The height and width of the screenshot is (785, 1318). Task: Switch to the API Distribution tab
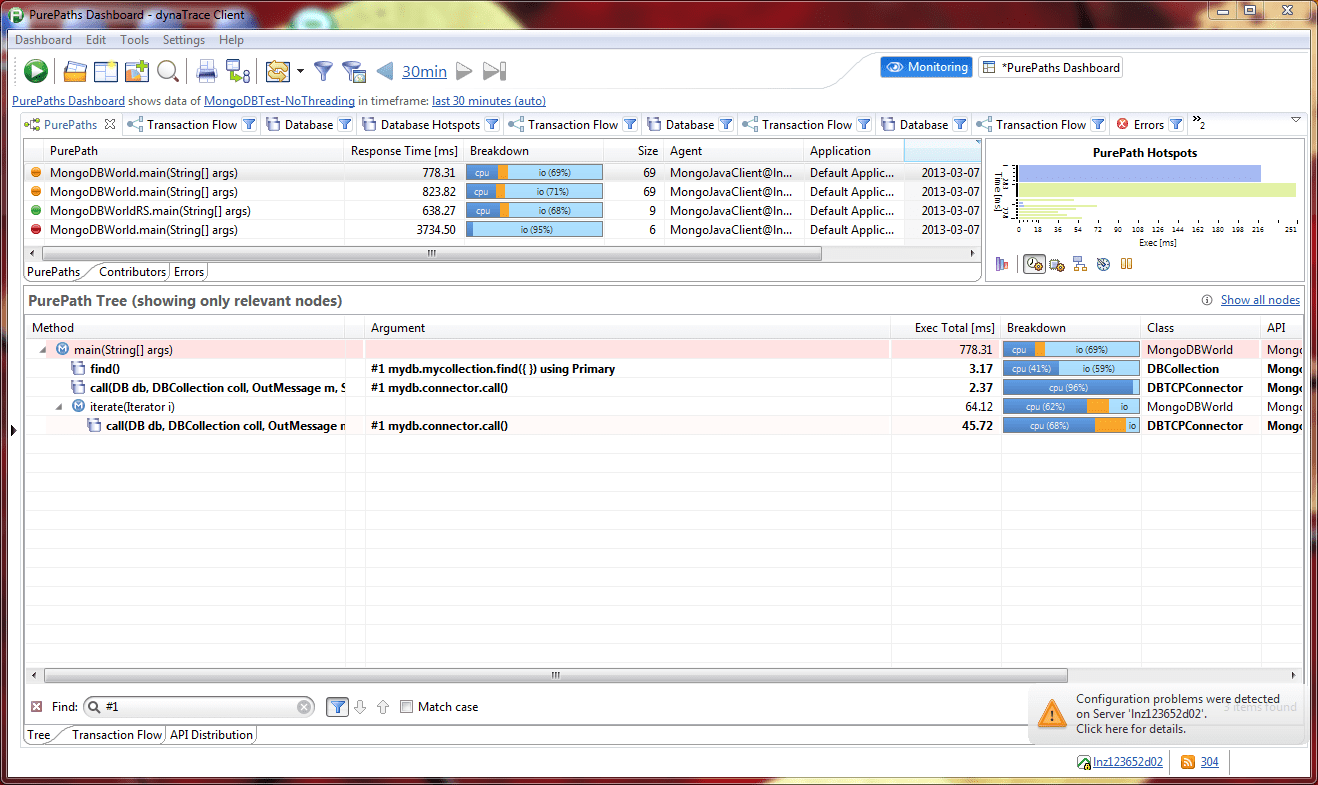tap(211, 735)
